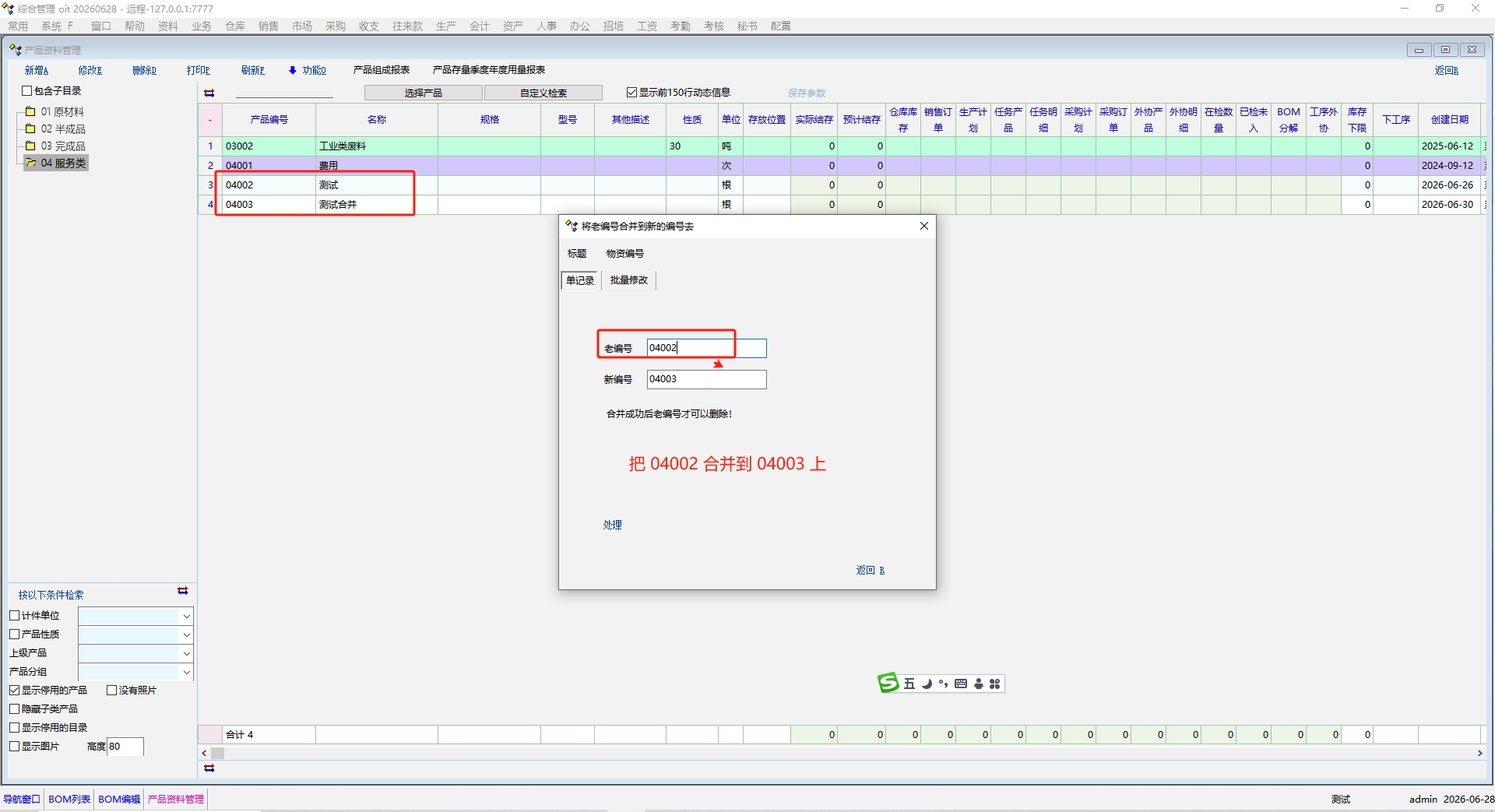Enable the 计件单位 filter checkbox
1495x812 pixels.
coord(14,616)
